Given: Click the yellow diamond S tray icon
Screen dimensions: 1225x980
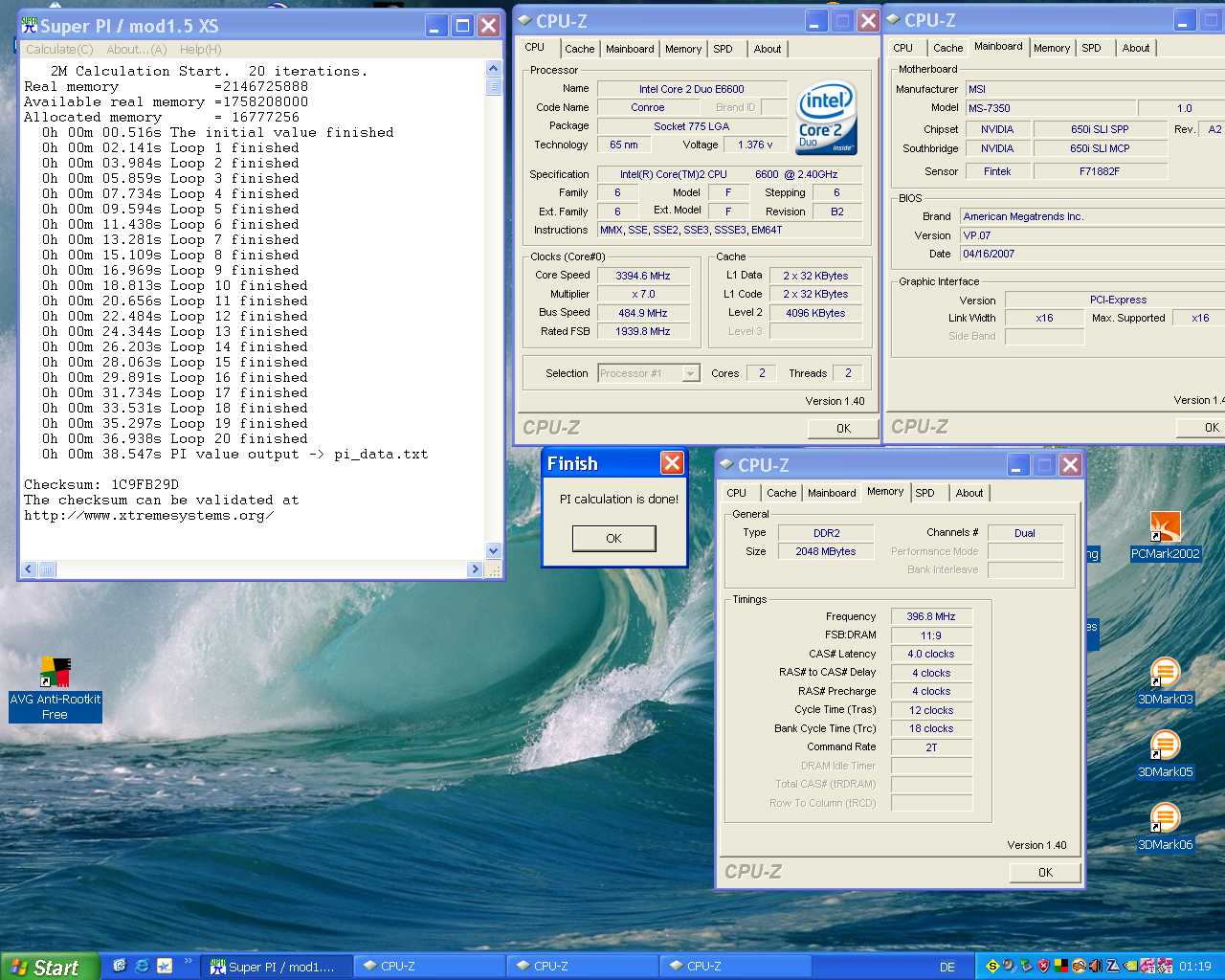Looking at the screenshot, I should coord(992,966).
